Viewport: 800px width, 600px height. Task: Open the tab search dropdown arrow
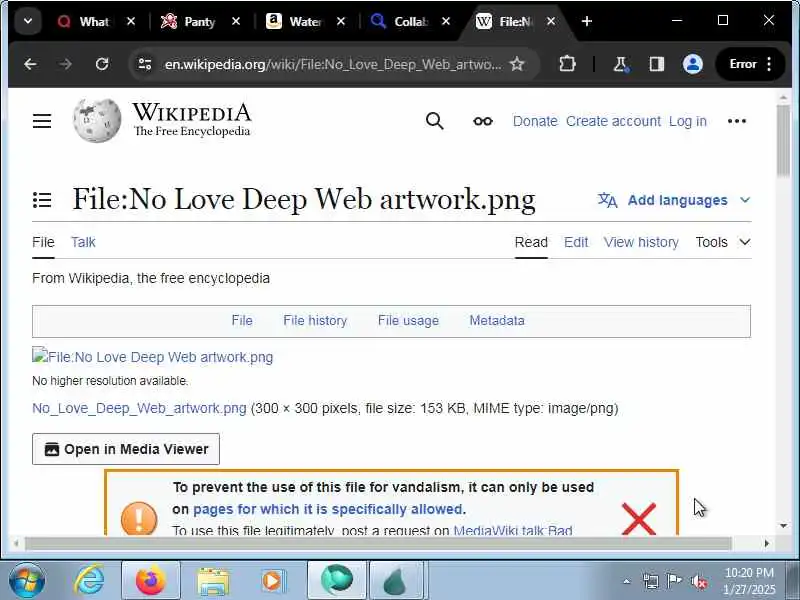click(x=28, y=21)
